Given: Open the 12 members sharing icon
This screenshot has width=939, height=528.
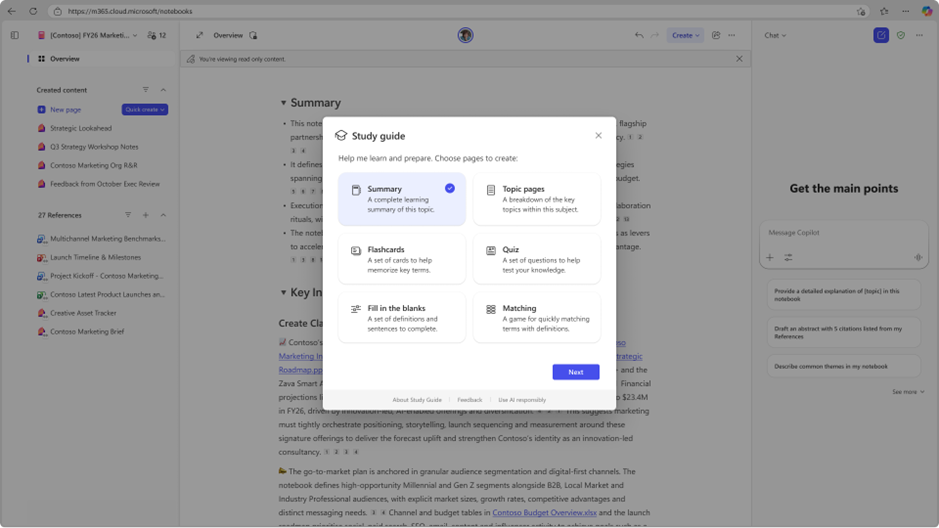Looking at the screenshot, I should 156,35.
